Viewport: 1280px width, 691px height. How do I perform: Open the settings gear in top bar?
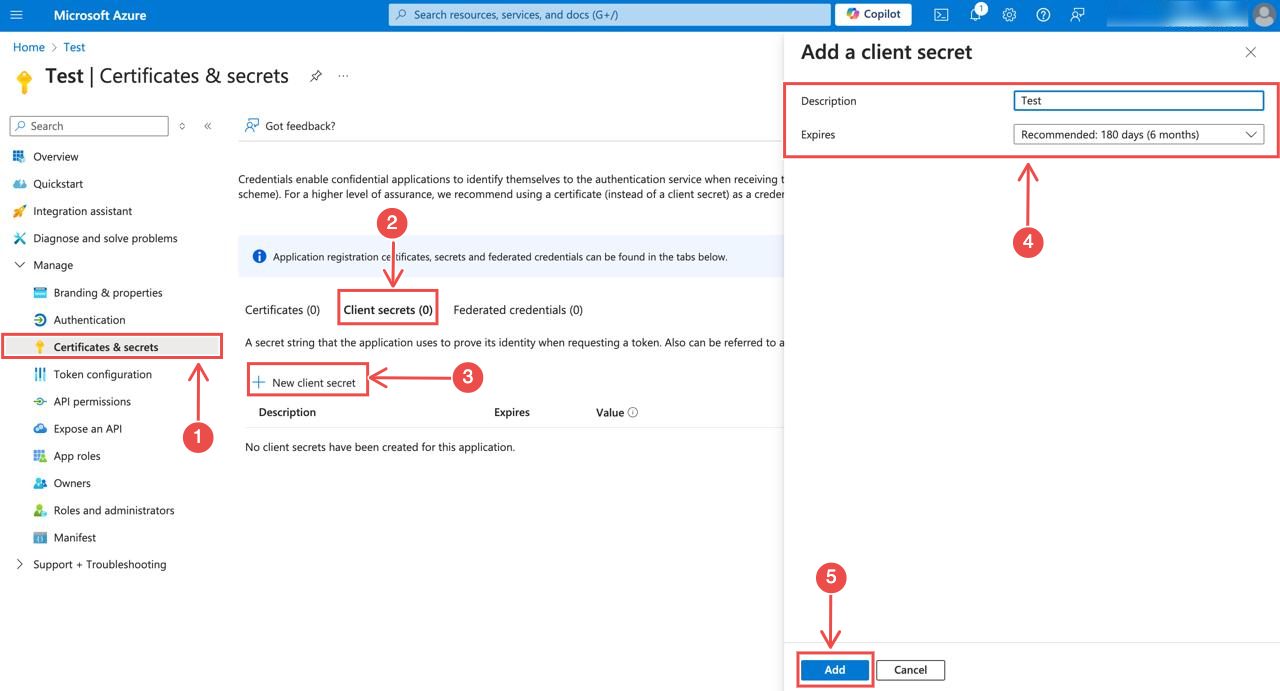pyautogui.click(x=1008, y=14)
